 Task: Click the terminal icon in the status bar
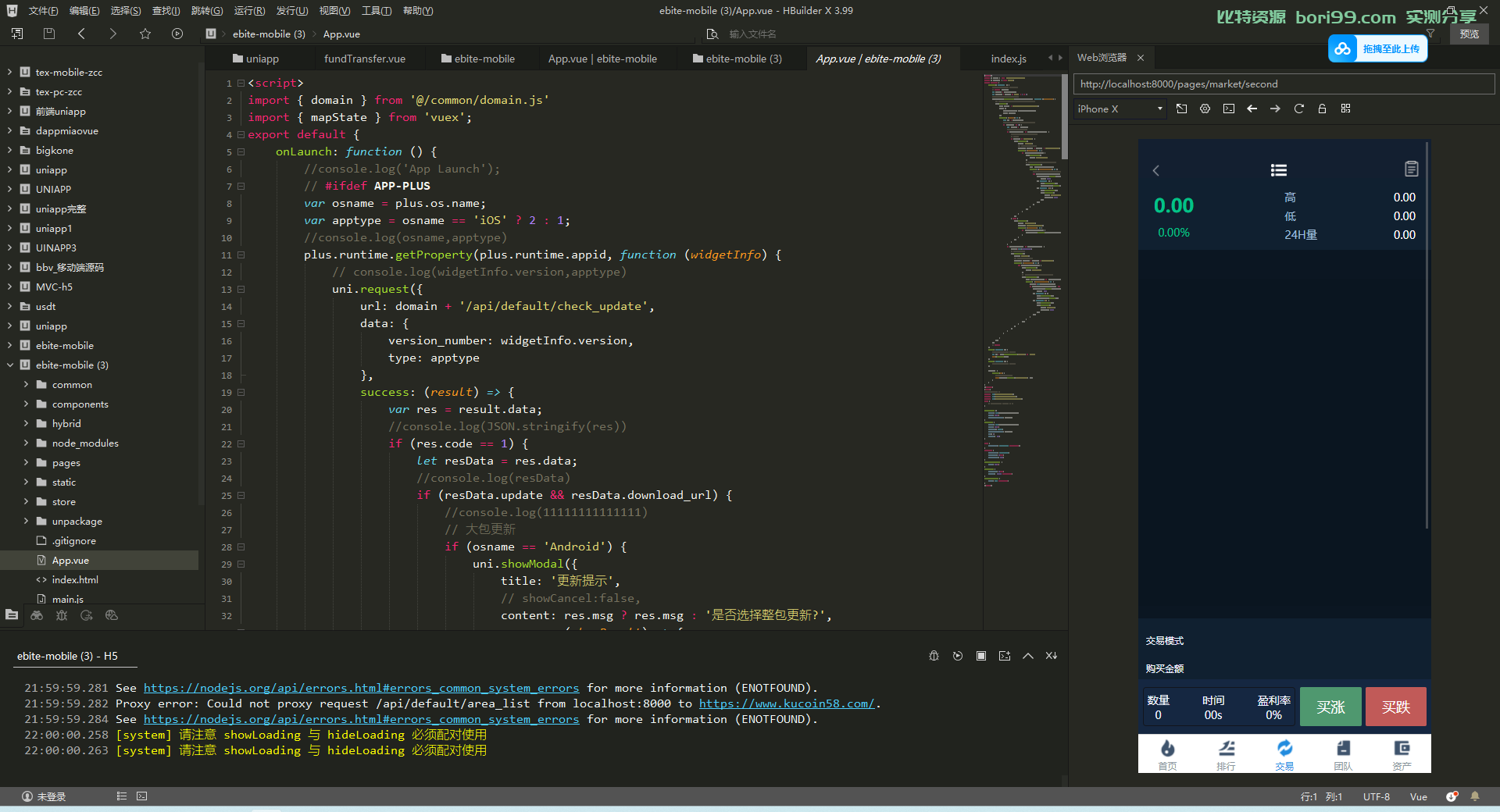pos(141,796)
